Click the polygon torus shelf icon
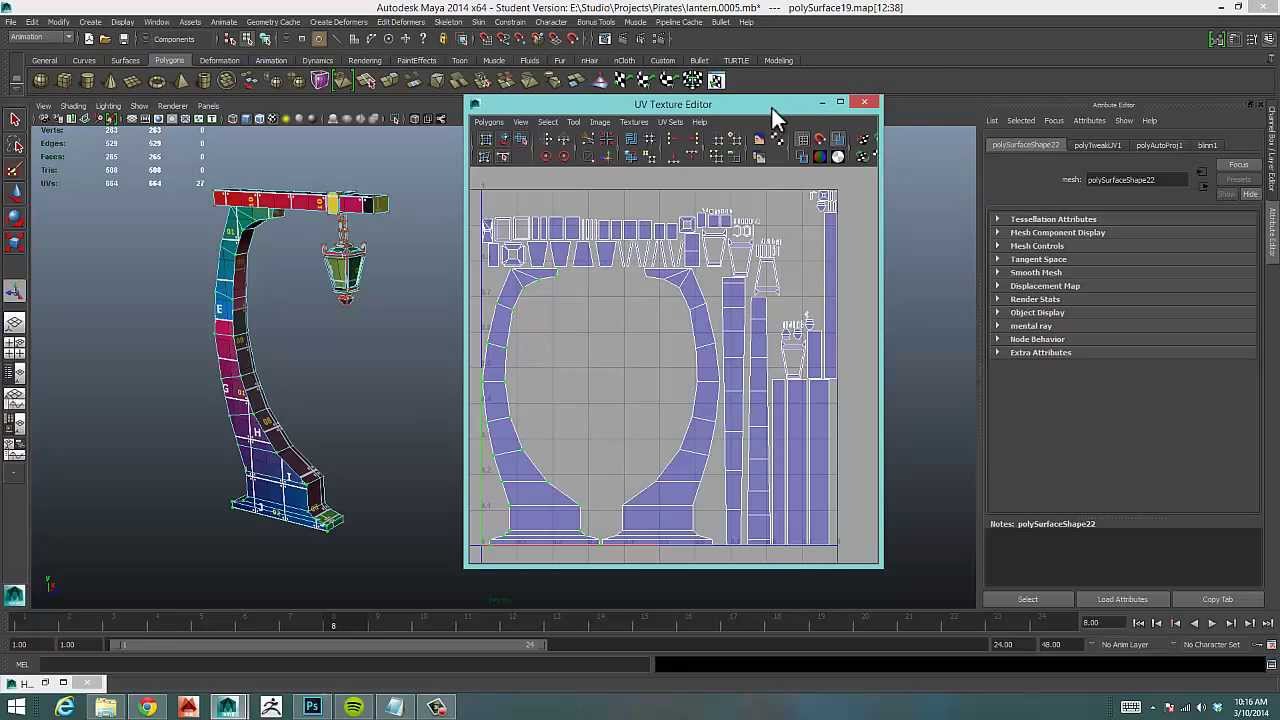Screen dimensions: 1280x720 157,81
